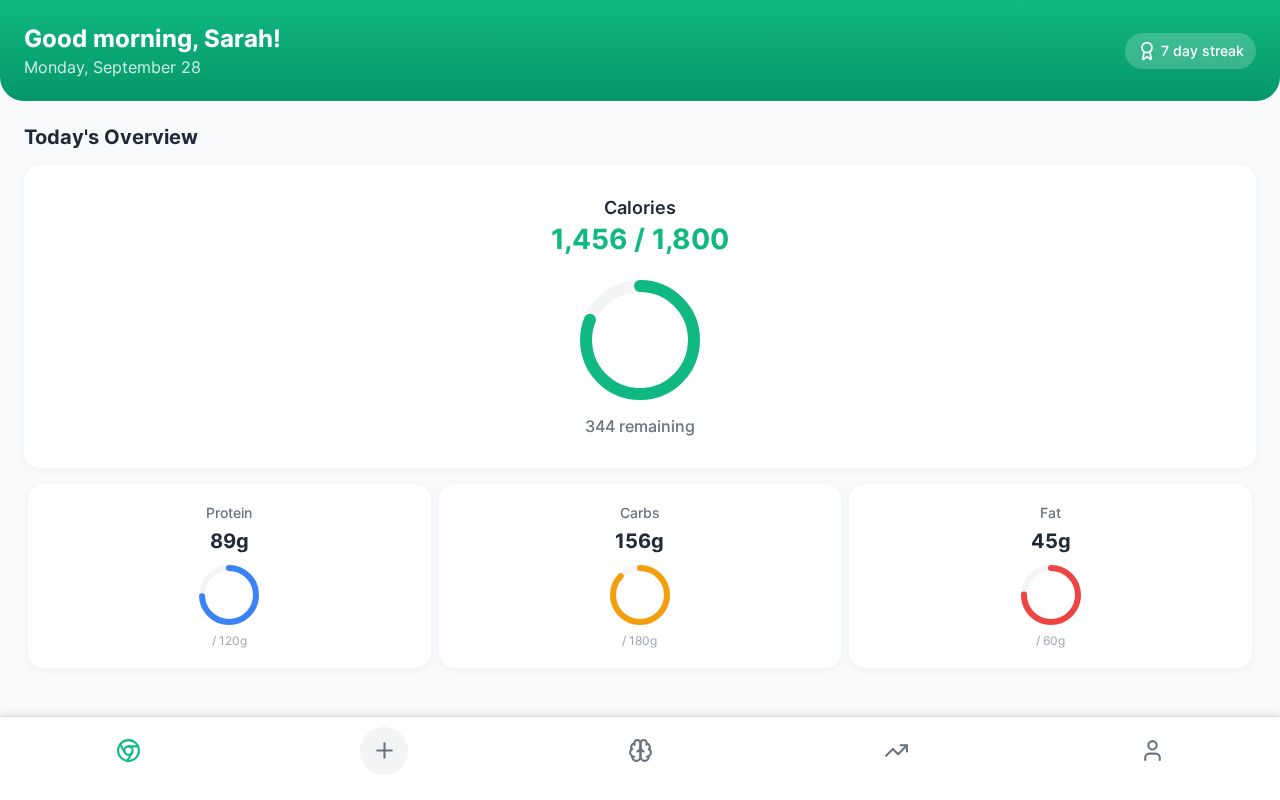
Task: Click the 344 remaining text
Action: pos(640,427)
